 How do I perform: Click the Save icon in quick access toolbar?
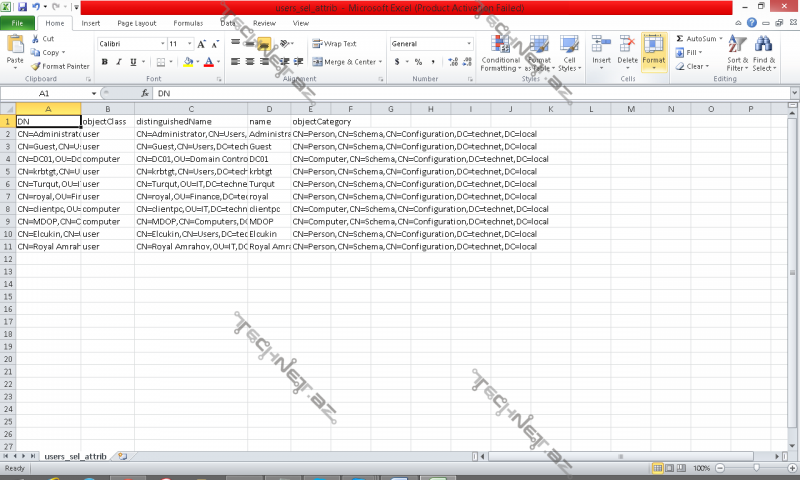21,7
